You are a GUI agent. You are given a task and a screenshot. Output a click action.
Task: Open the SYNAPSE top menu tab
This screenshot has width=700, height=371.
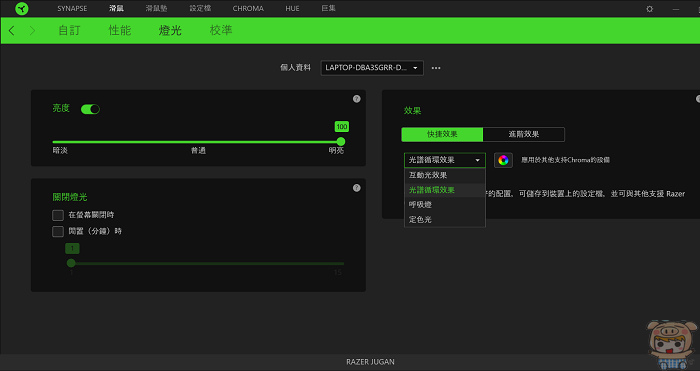click(72, 8)
